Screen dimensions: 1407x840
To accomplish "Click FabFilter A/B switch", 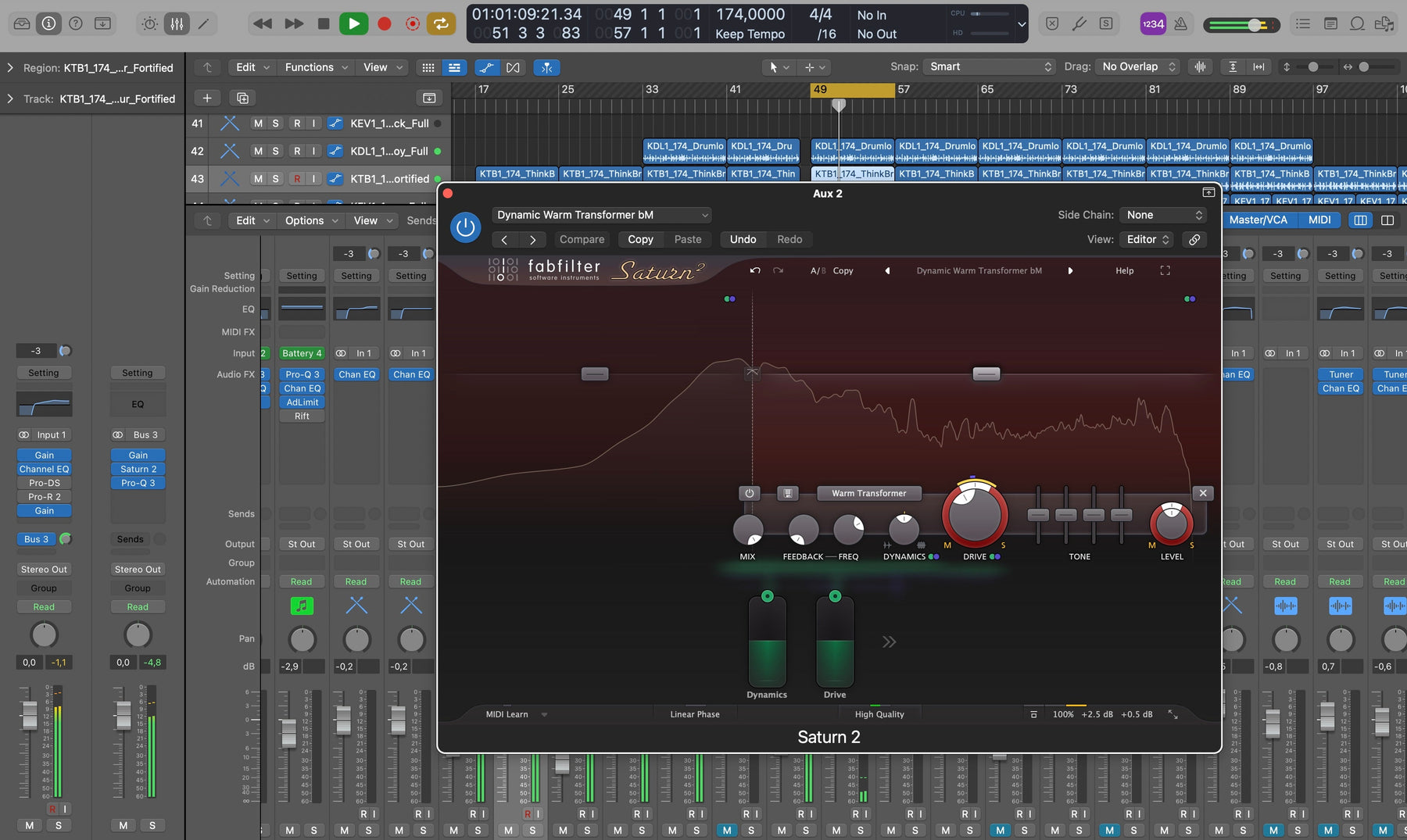I will [818, 270].
